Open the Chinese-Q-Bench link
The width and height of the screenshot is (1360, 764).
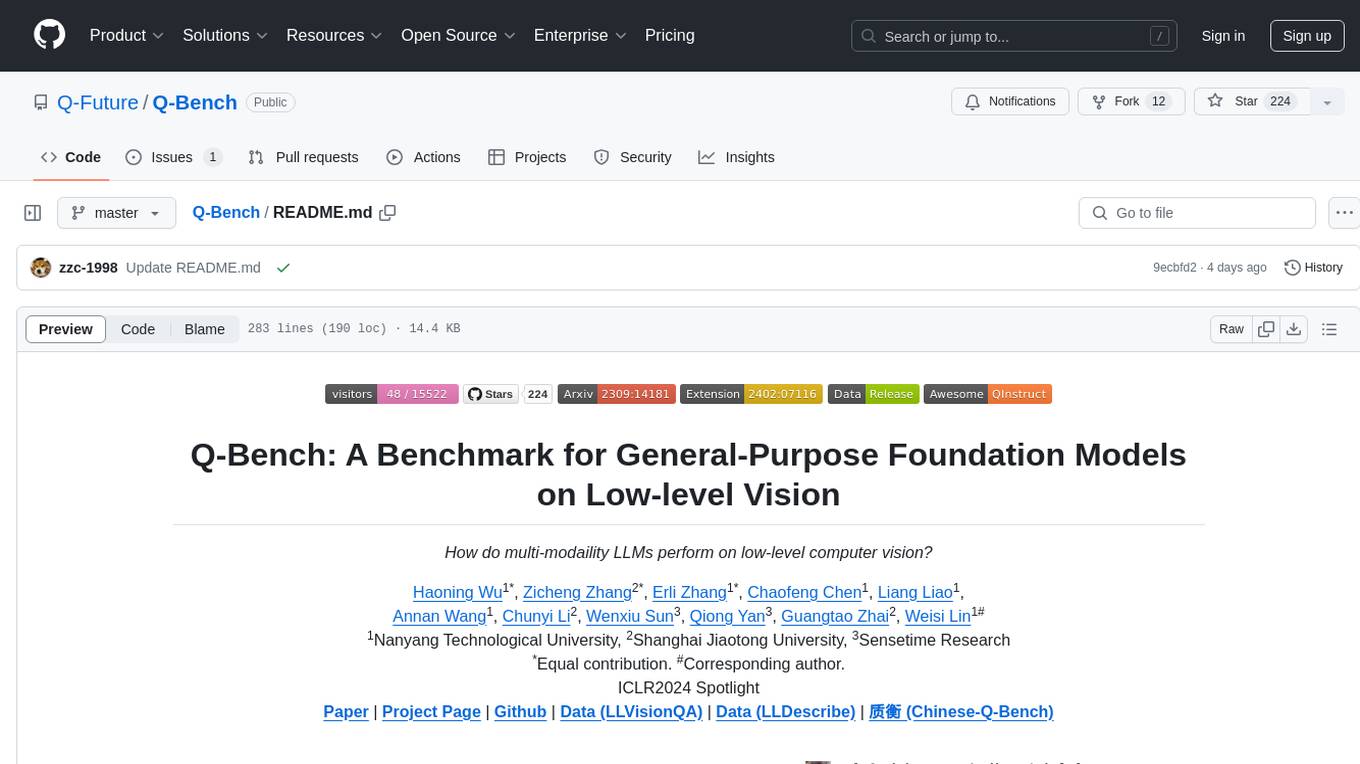tap(961, 712)
